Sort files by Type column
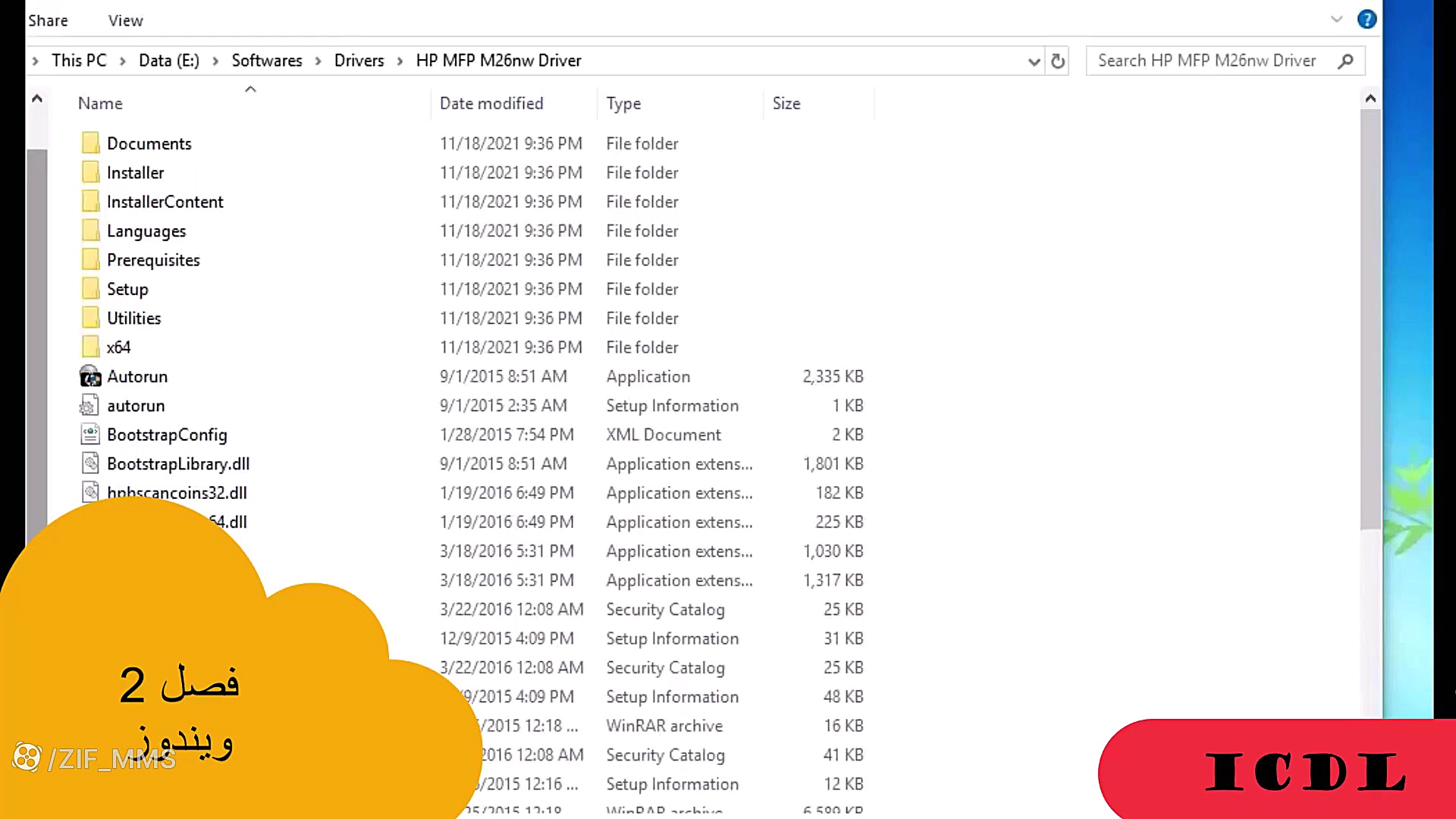This screenshot has height=819, width=1456. [x=623, y=103]
